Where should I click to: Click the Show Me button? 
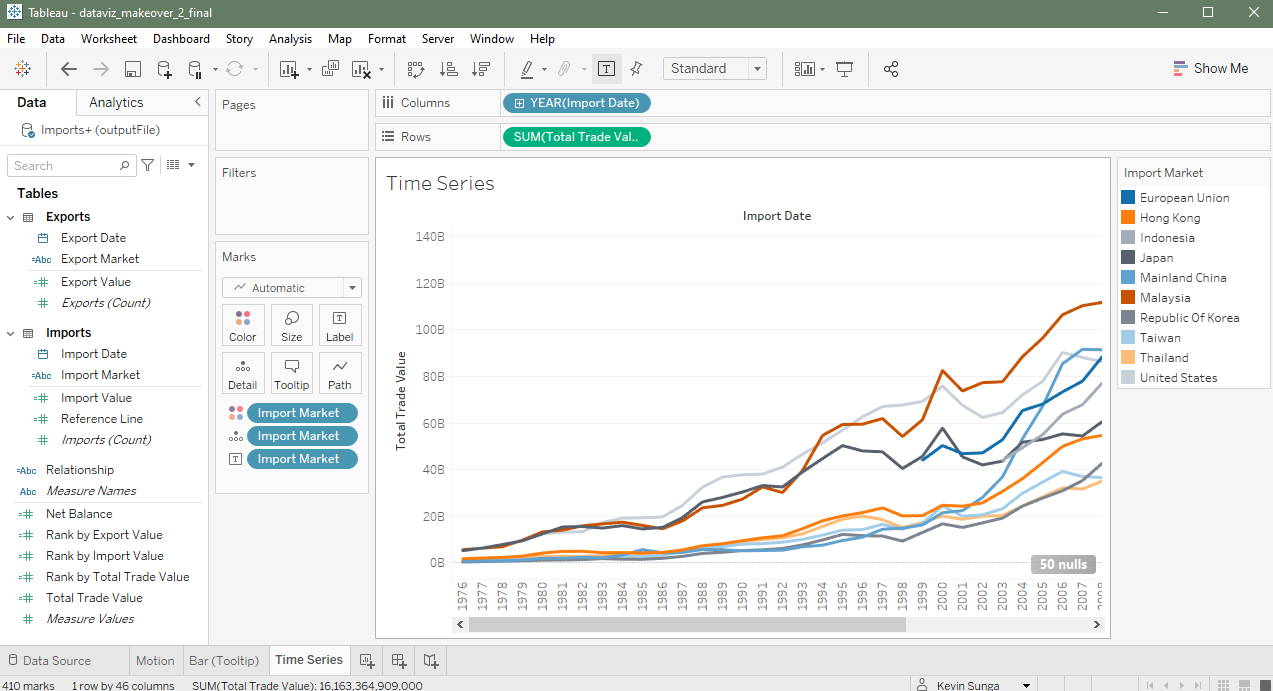[x=1210, y=69]
